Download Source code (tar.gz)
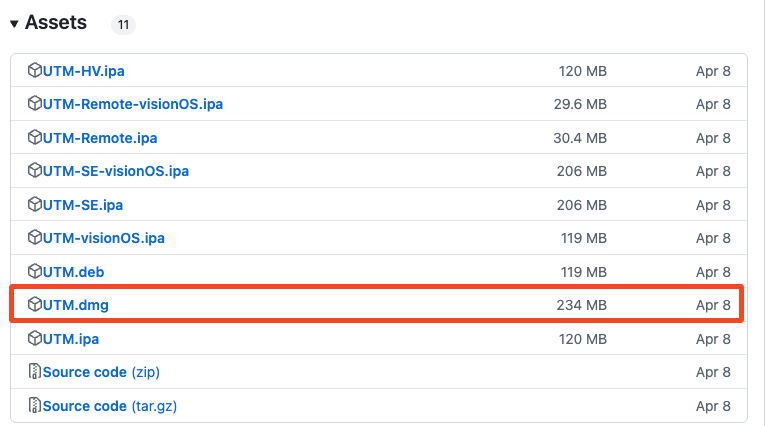The height and width of the screenshot is (426, 768). pyautogui.click(x=110, y=406)
